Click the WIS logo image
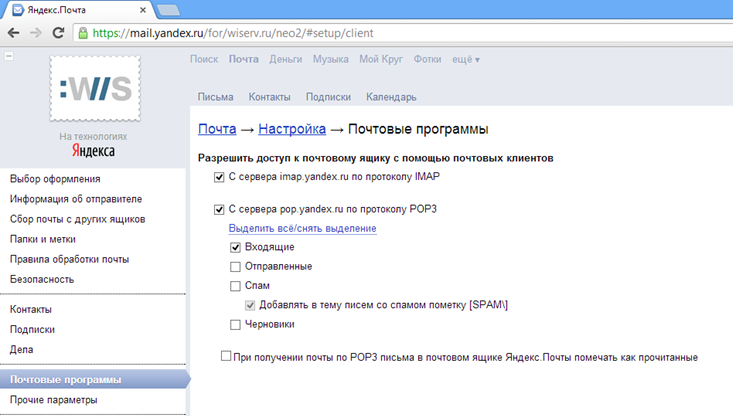Screen dimensions: 733x416 94,89
